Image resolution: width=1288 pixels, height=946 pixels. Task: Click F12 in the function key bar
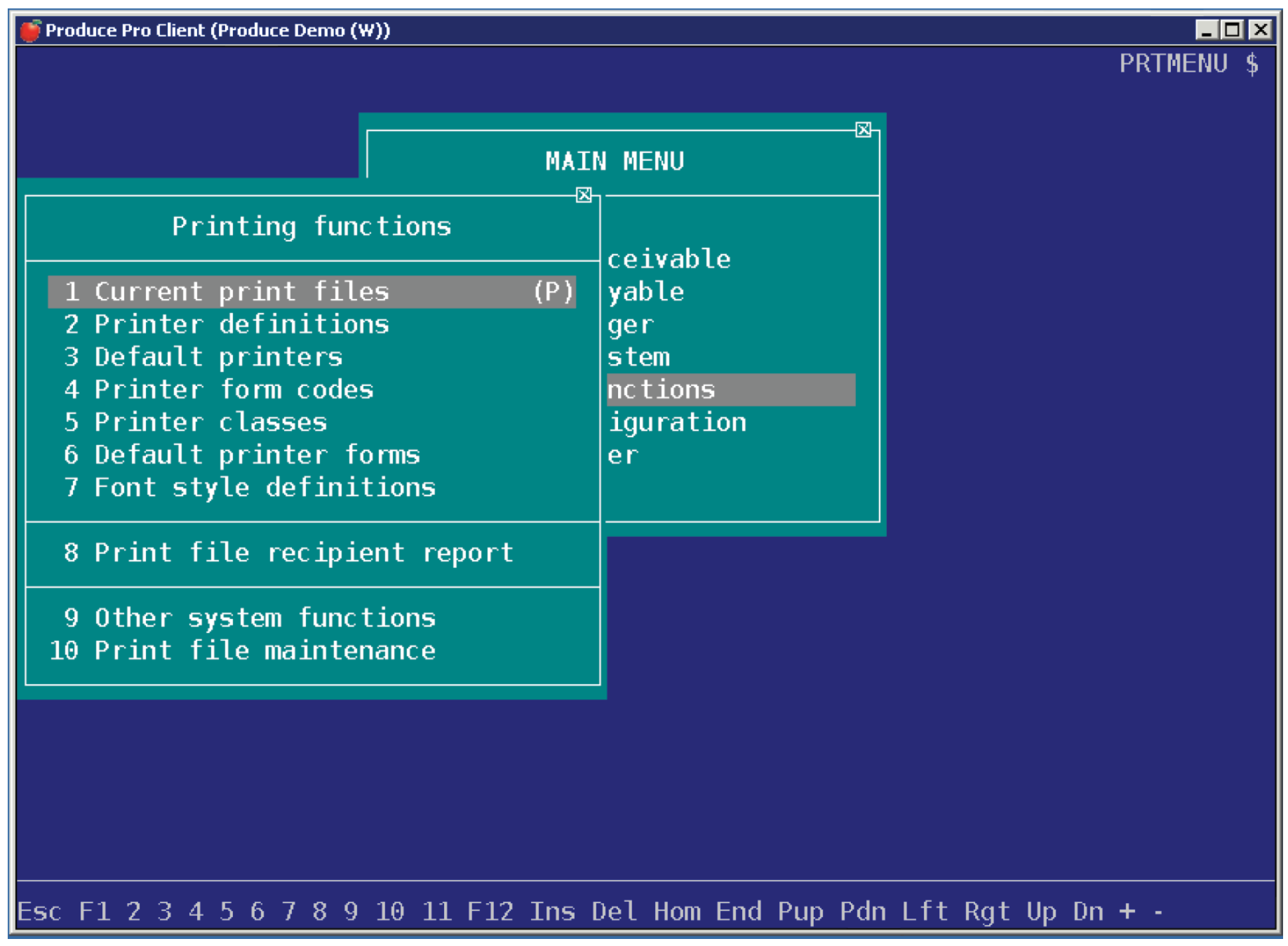(x=490, y=912)
